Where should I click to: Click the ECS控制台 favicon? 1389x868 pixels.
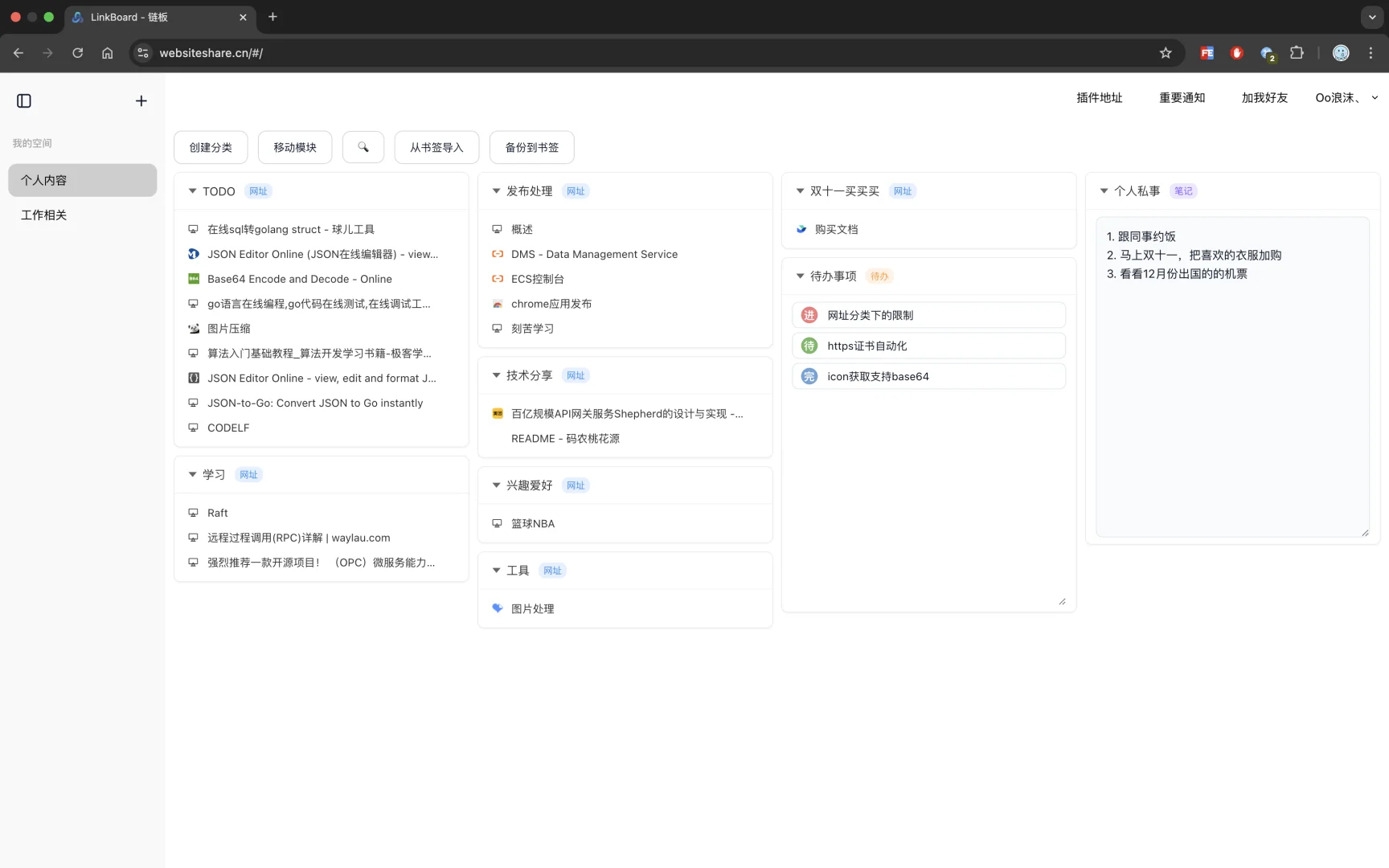(497, 279)
